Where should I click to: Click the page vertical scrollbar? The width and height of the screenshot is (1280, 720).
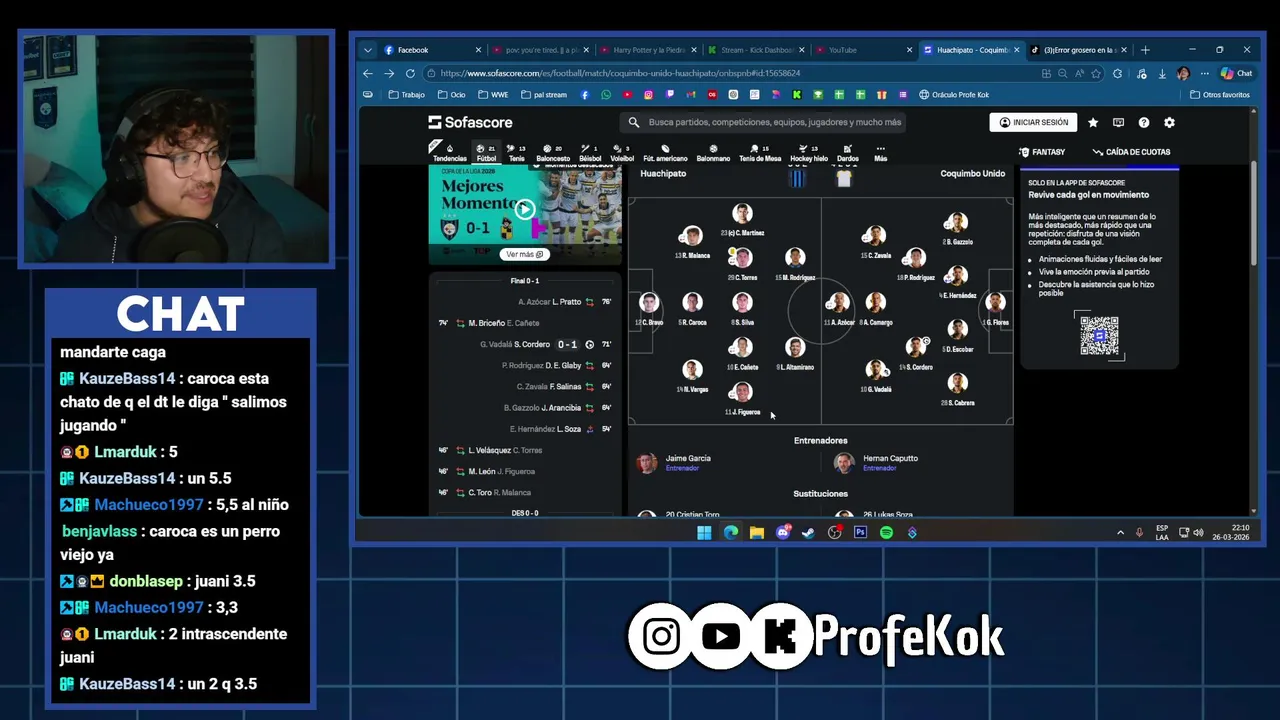click(x=1252, y=212)
